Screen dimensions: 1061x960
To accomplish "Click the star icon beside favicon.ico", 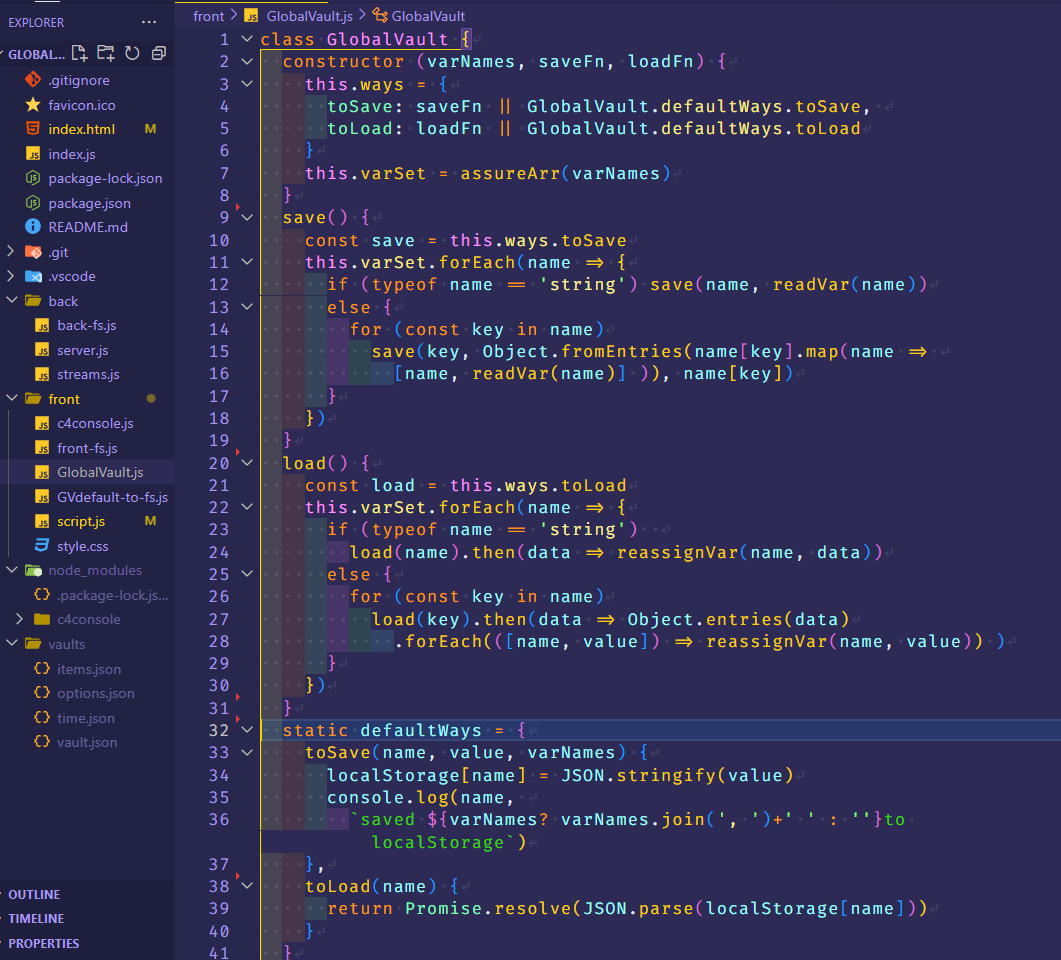I will click(x=32, y=104).
